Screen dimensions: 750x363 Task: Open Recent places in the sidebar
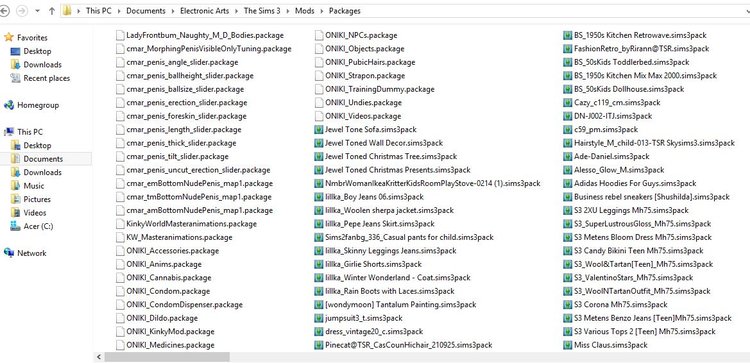pos(46,78)
